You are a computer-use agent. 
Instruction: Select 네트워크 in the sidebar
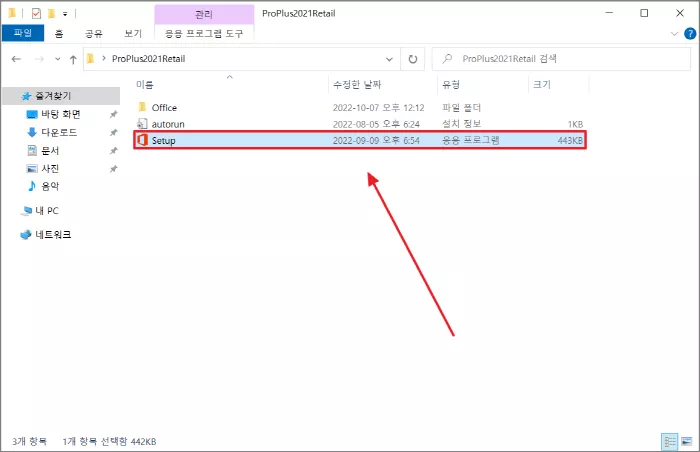click(x=53, y=234)
